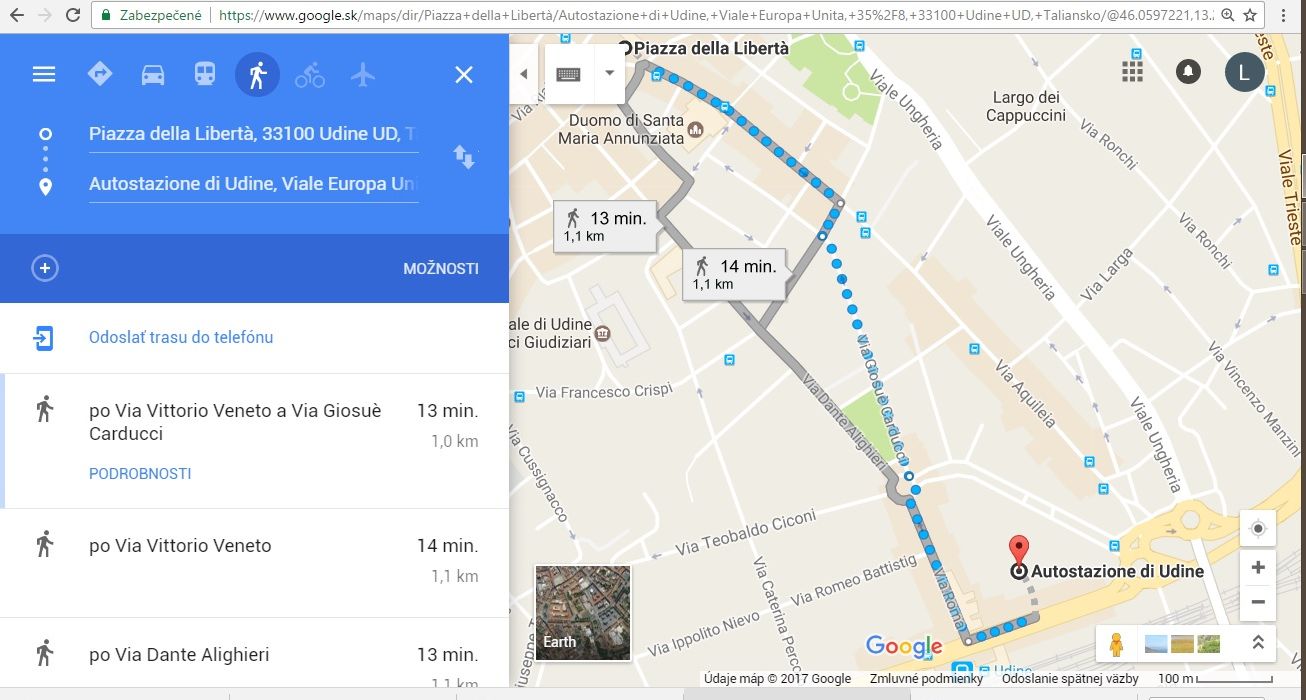
Task: Show my current location on map
Action: click(x=1258, y=529)
